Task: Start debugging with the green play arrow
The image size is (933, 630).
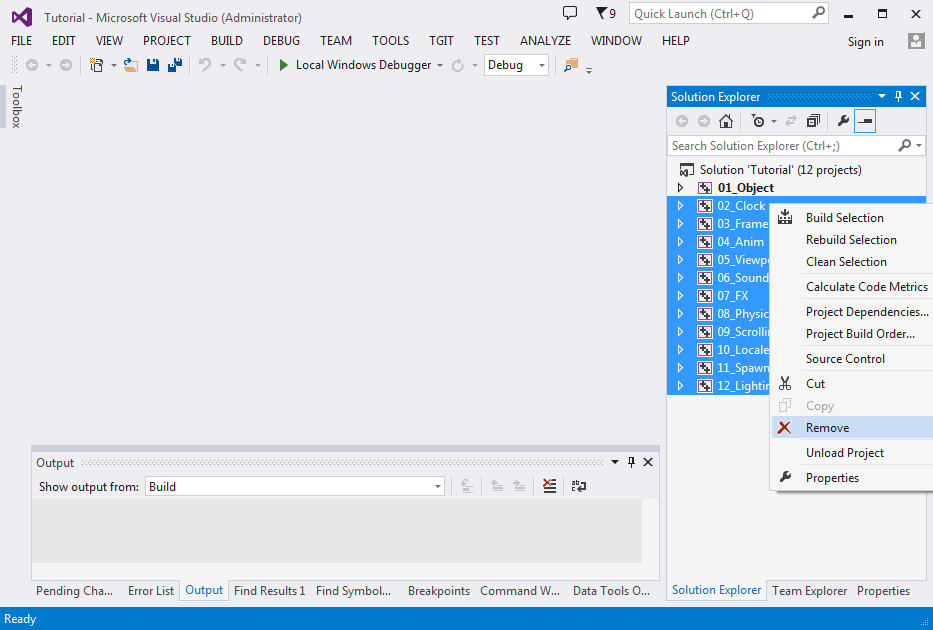Action: pos(284,65)
